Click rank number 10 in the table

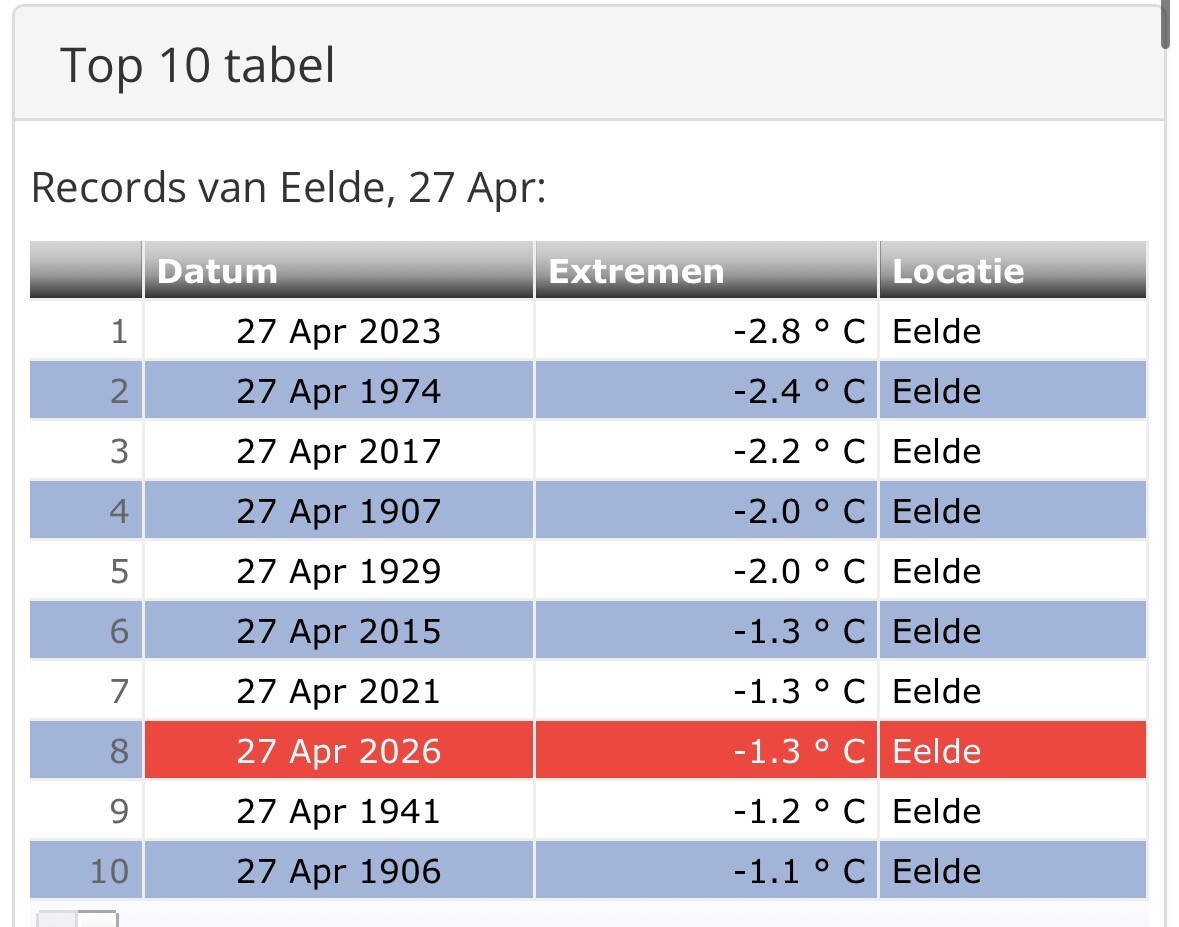point(109,871)
